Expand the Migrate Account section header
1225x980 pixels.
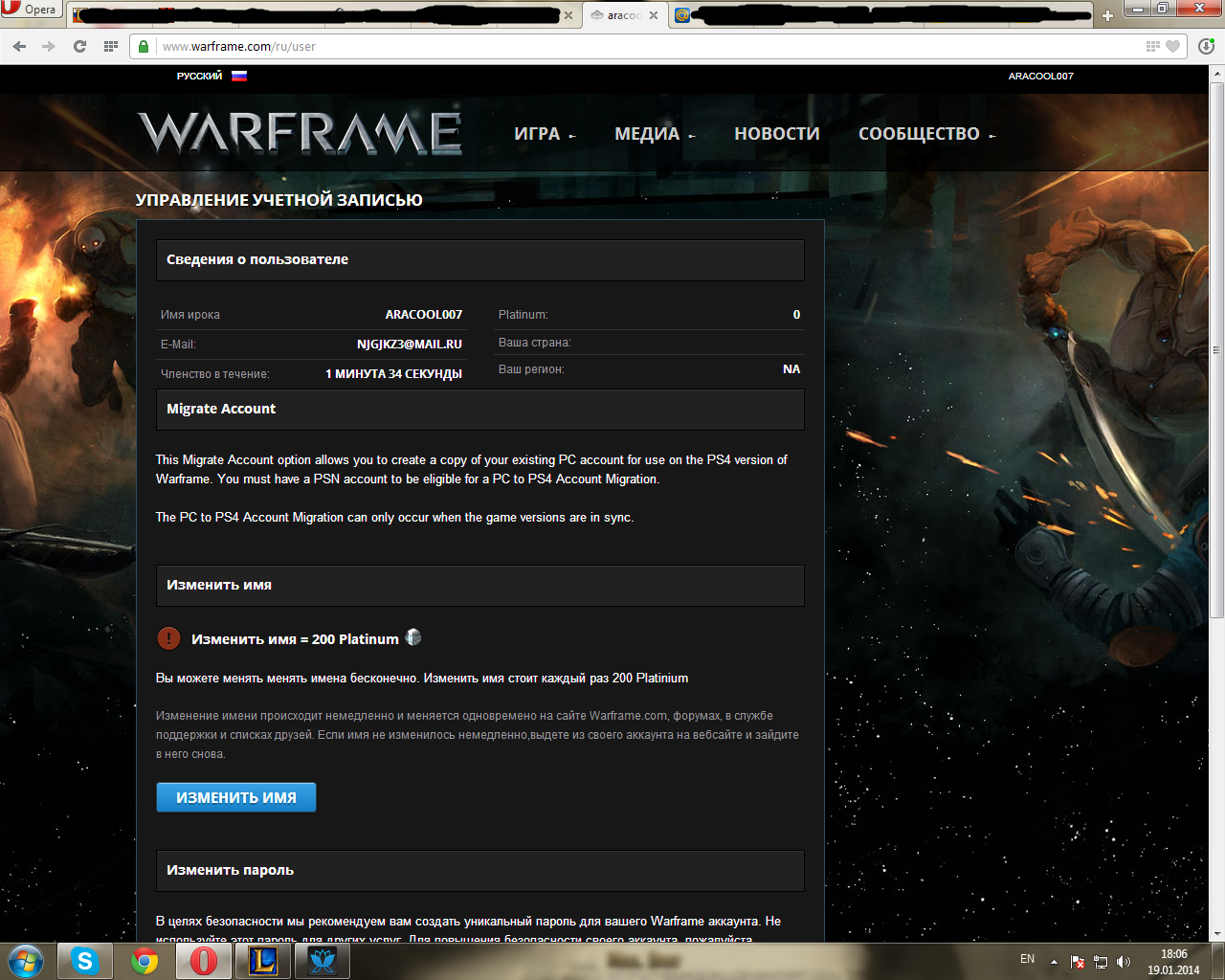[480, 409]
